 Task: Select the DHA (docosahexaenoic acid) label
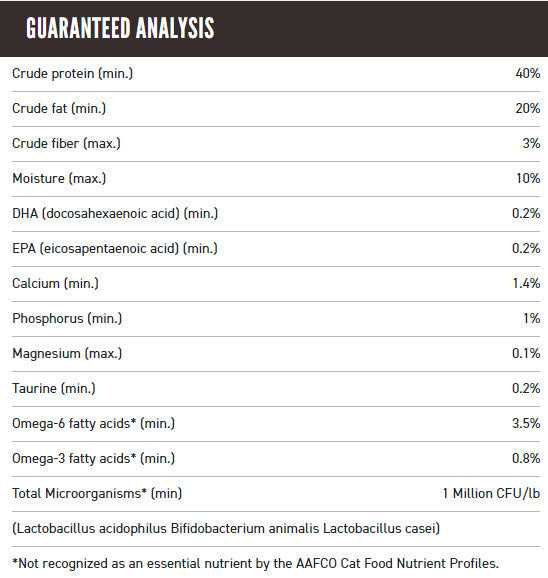pyautogui.click(x=115, y=214)
